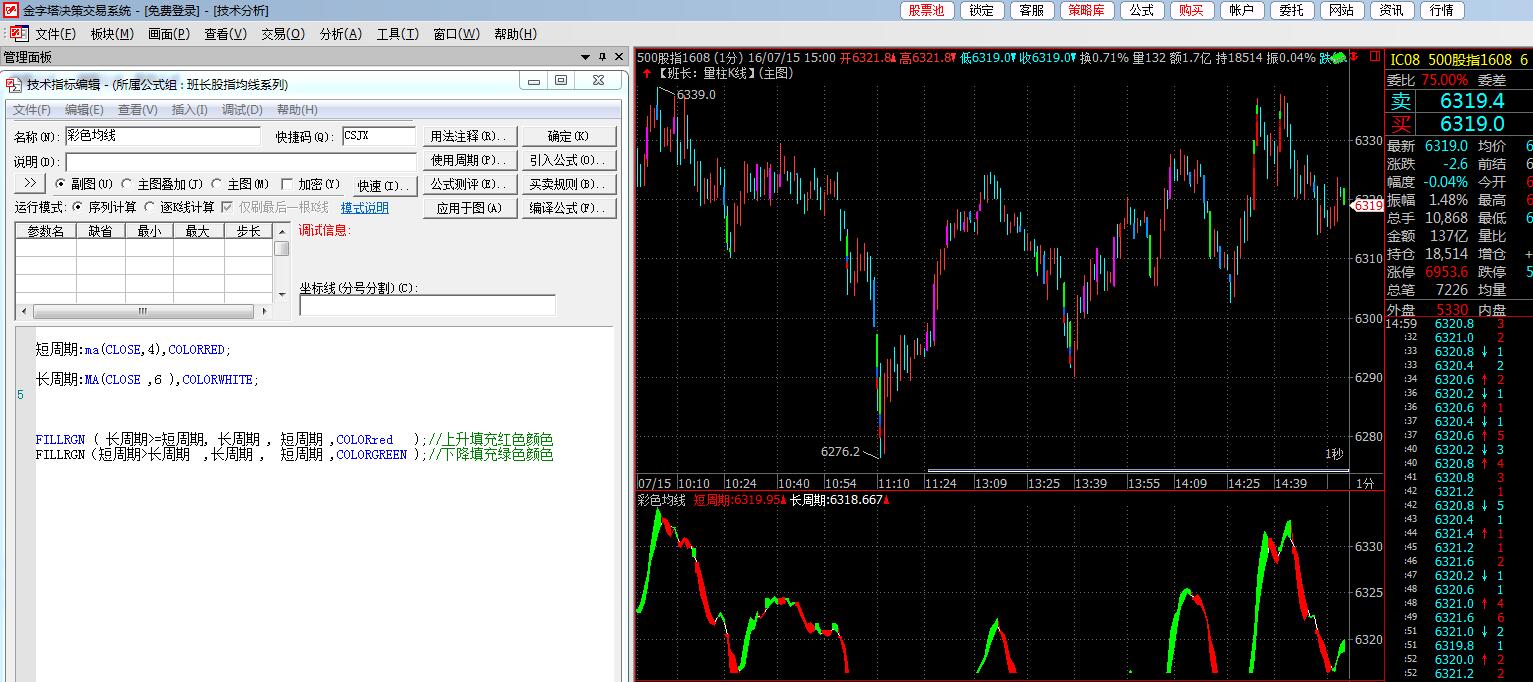Close the 管理面板 panel with the X icon
The image size is (1533, 682).
point(620,58)
